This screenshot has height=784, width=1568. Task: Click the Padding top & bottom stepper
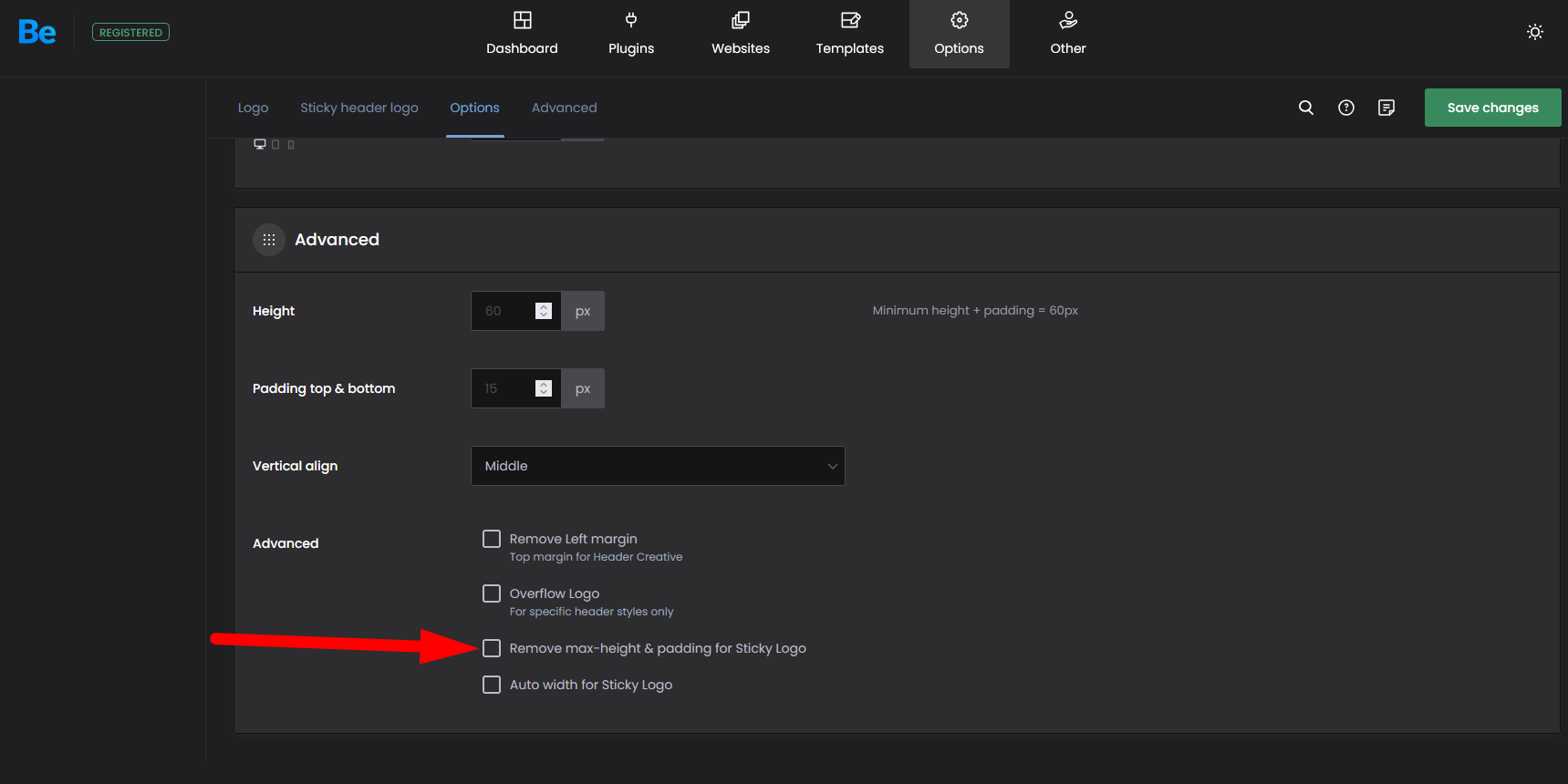(x=544, y=388)
